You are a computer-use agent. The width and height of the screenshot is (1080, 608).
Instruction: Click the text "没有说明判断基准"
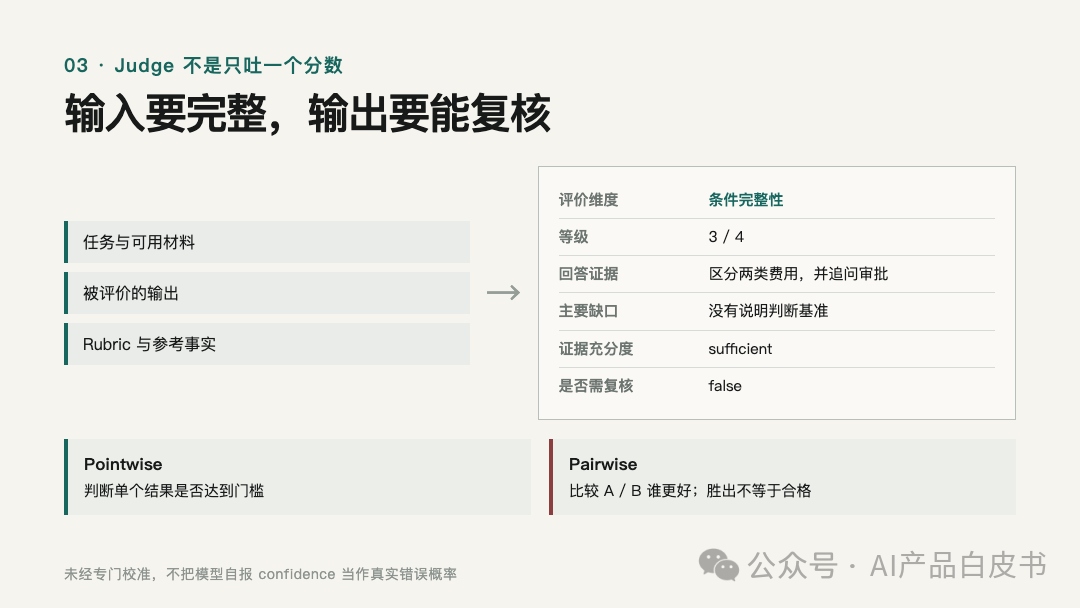(x=768, y=311)
